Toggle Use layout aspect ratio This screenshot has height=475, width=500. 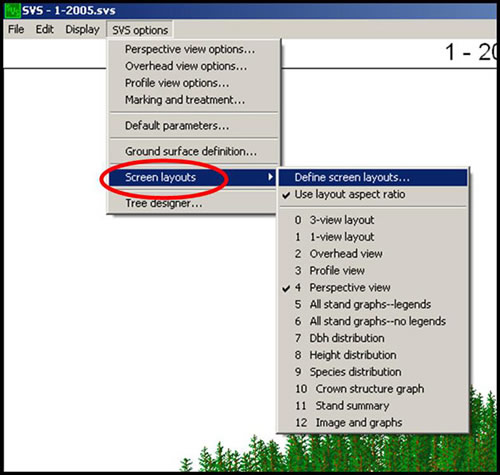tap(373, 194)
